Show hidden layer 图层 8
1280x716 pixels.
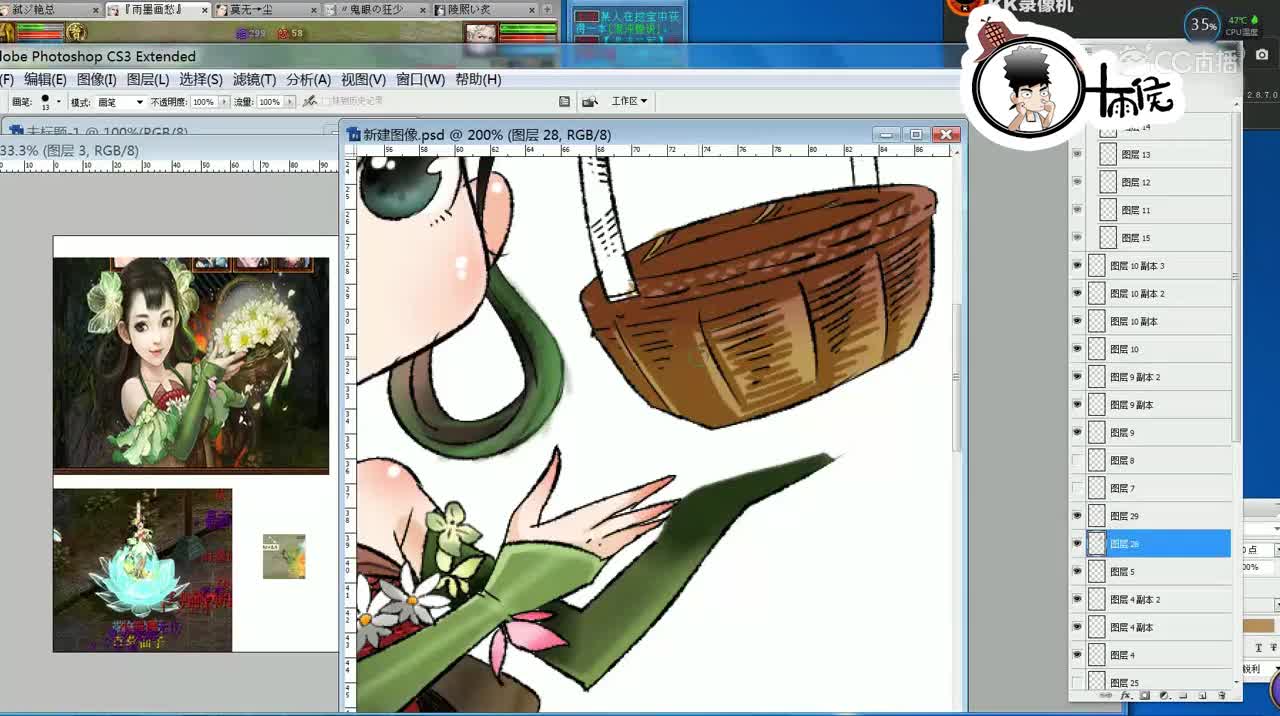pos(1077,460)
